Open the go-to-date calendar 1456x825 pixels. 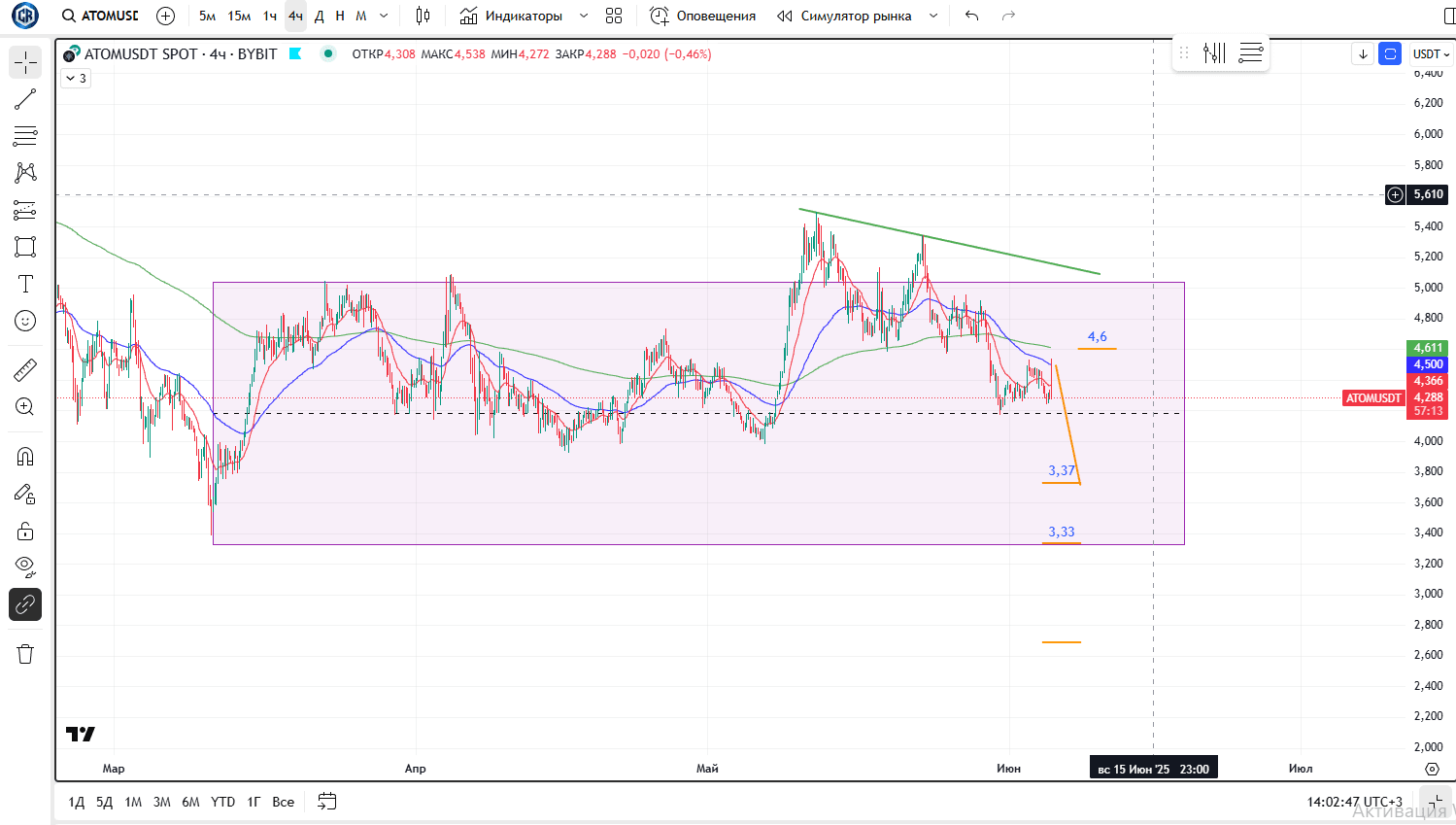[x=327, y=802]
